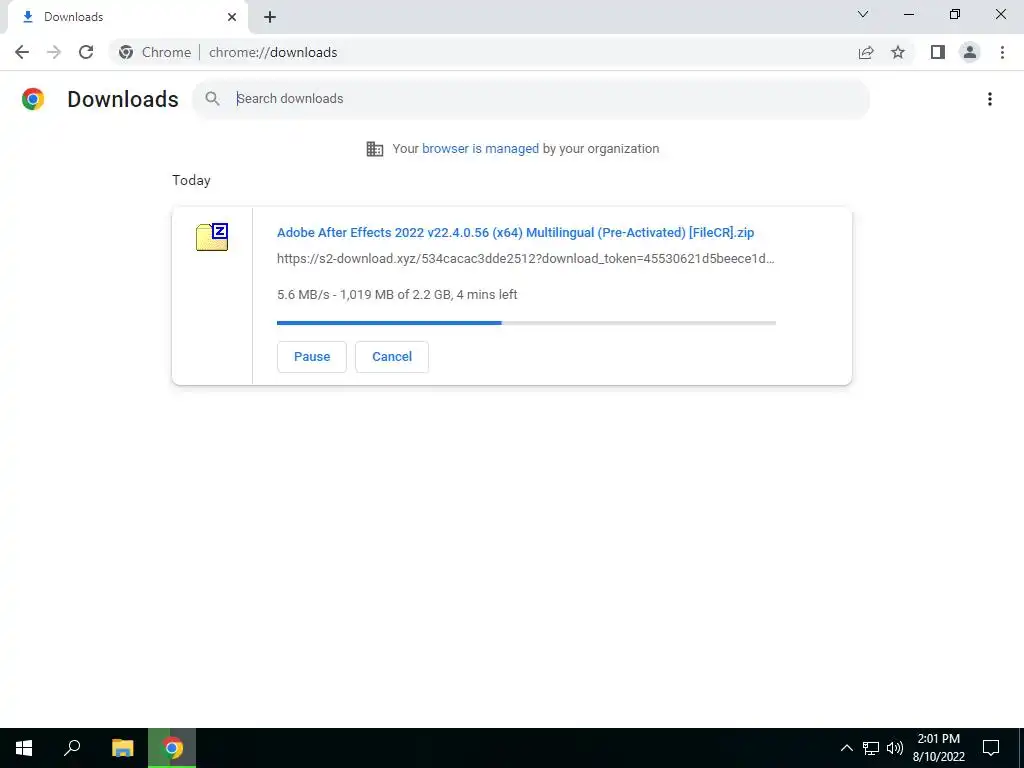Viewport: 1024px width, 768px height.
Task: Click the Chrome site info icon in address bar
Action: pyautogui.click(x=126, y=52)
